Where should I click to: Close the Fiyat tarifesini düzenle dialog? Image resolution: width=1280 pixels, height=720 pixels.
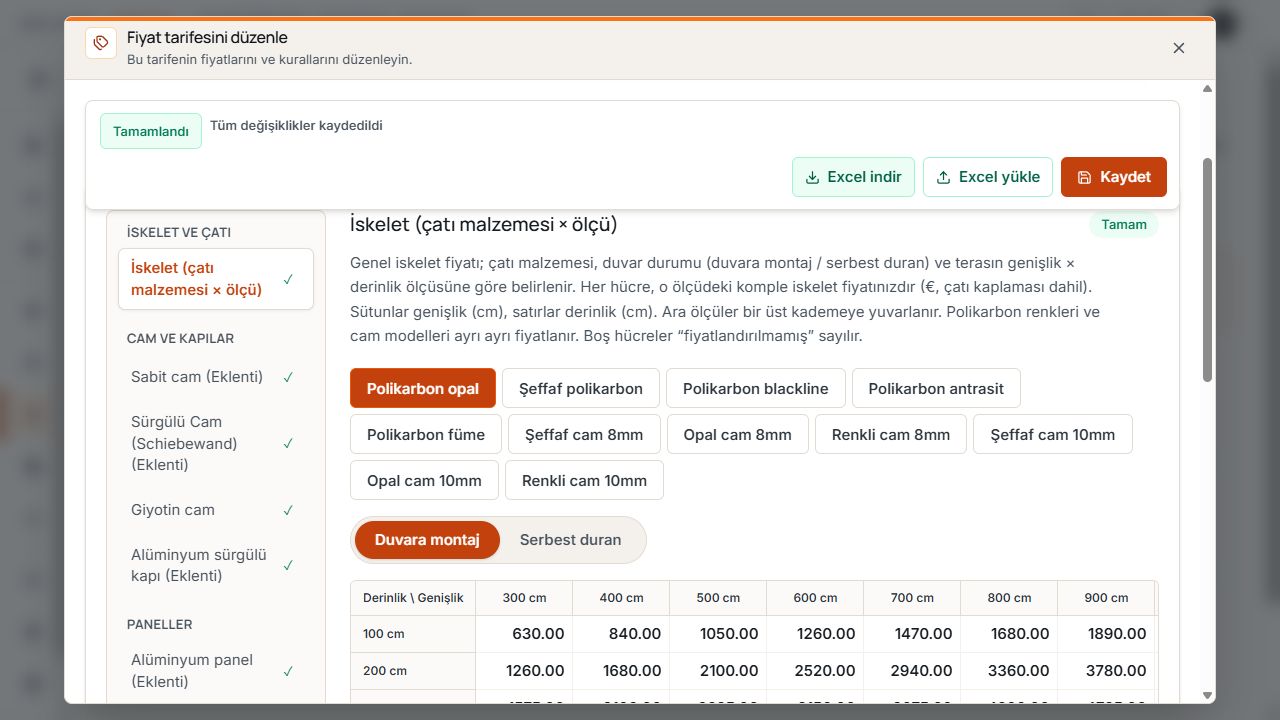click(x=1179, y=48)
